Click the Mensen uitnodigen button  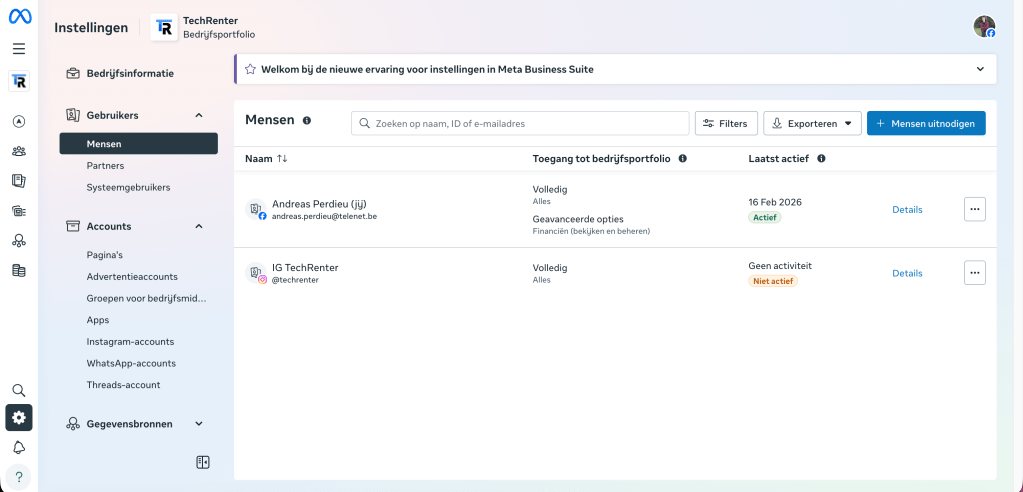926,123
